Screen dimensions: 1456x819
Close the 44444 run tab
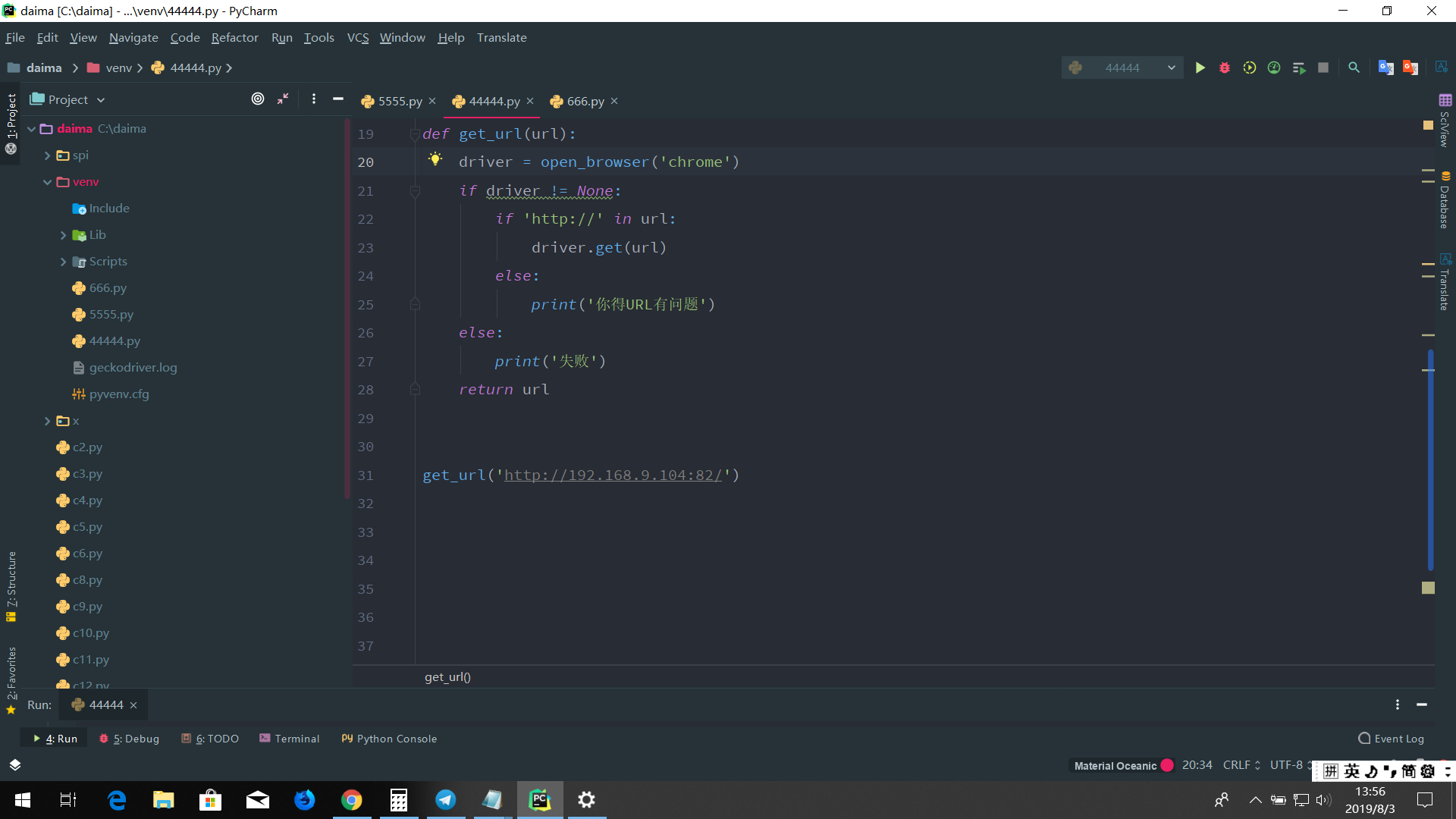133,705
